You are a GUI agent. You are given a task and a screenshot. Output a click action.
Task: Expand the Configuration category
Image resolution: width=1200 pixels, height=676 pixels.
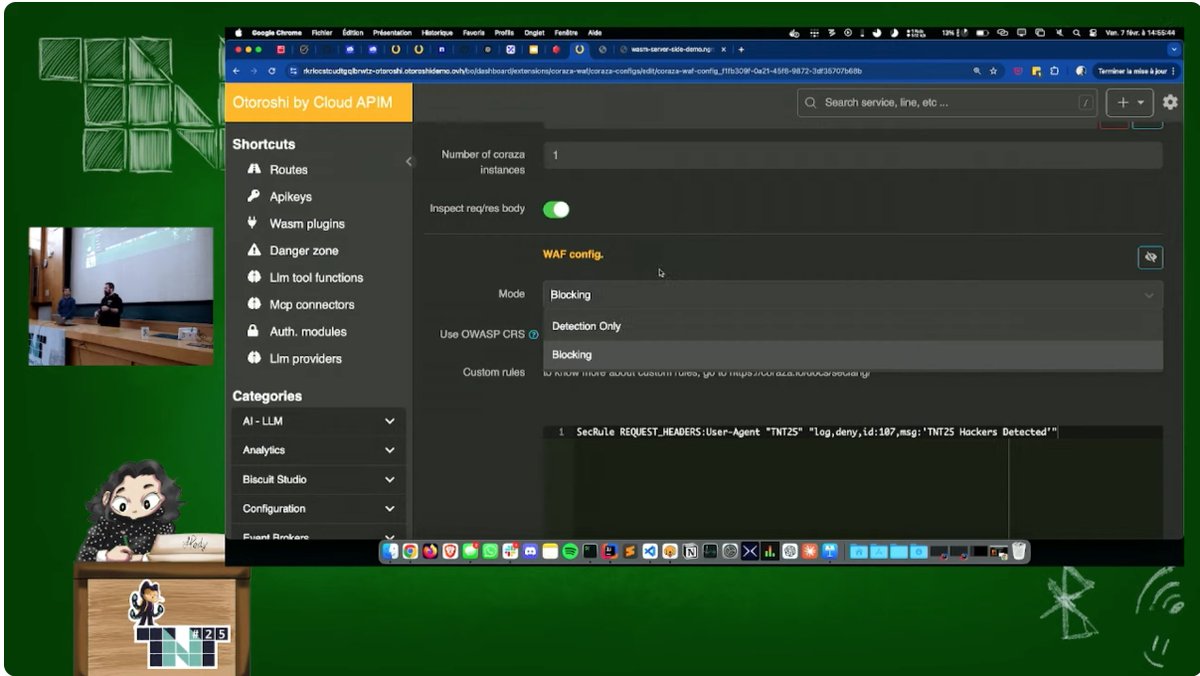coord(319,508)
